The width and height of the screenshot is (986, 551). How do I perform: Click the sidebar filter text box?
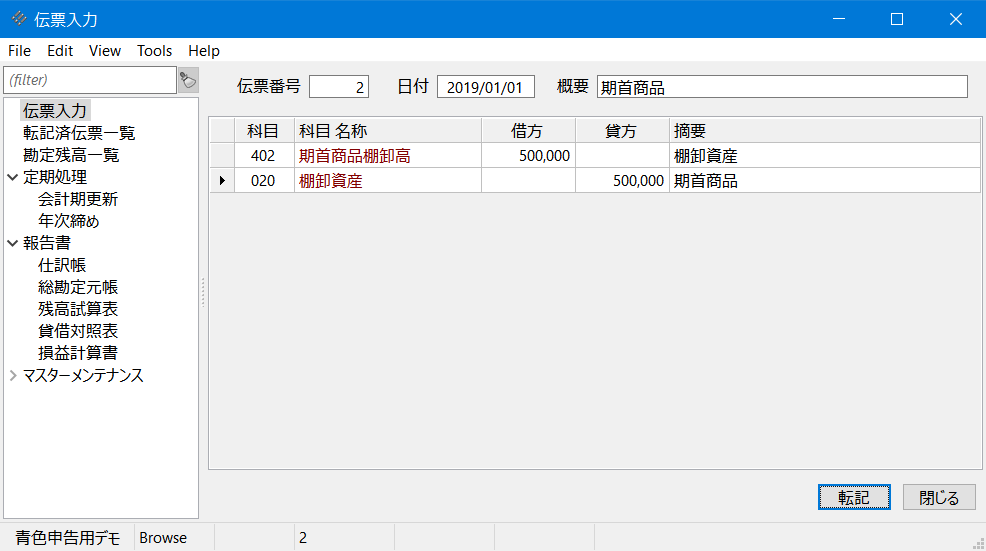click(90, 80)
